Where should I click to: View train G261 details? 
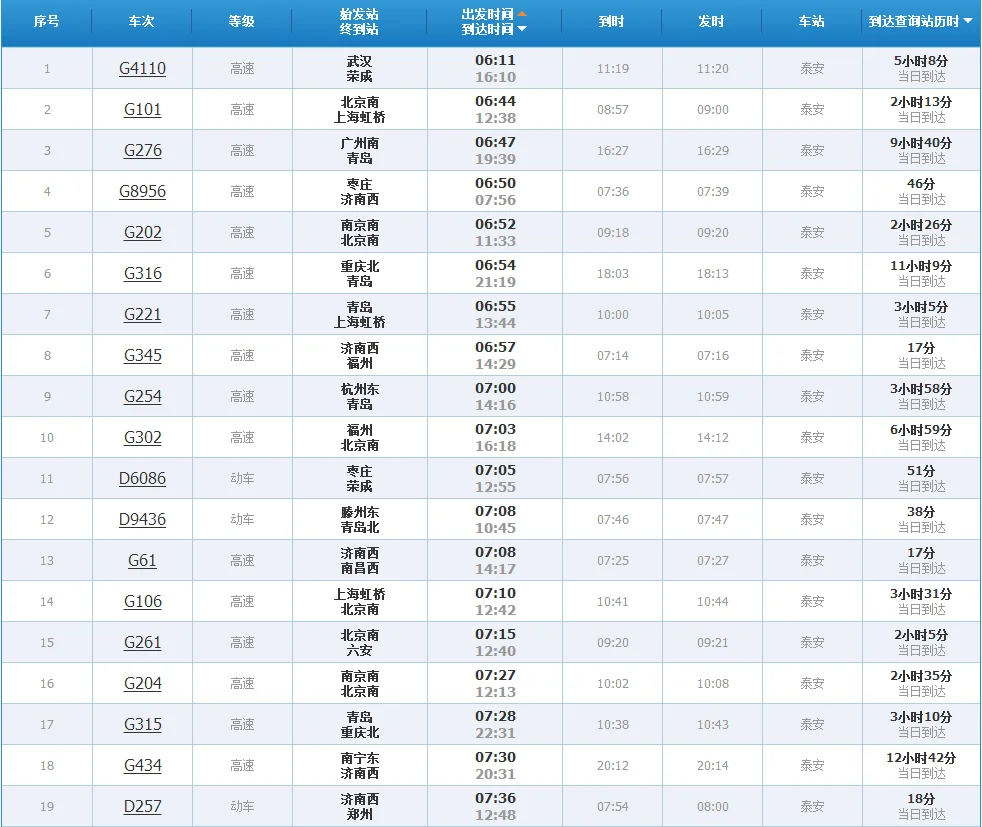click(x=142, y=642)
